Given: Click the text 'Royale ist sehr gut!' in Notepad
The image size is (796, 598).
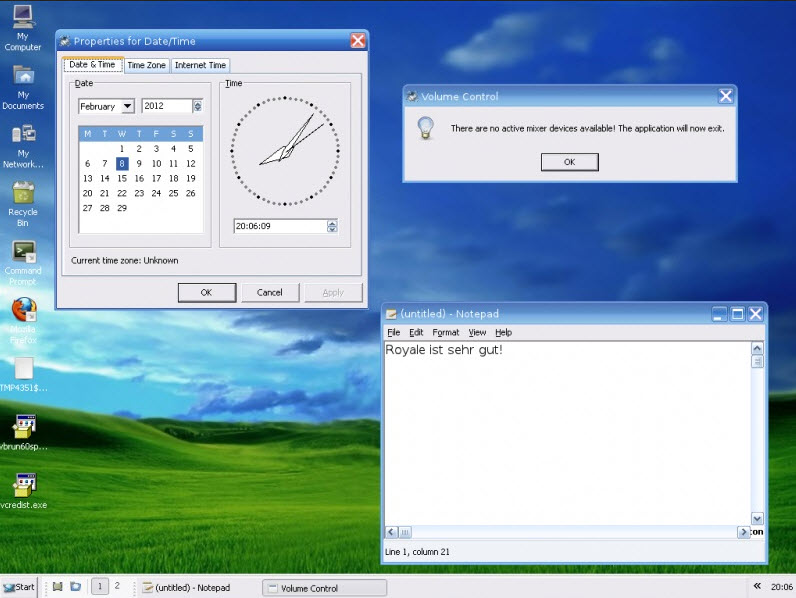Looking at the screenshot, I should point(444,350).
